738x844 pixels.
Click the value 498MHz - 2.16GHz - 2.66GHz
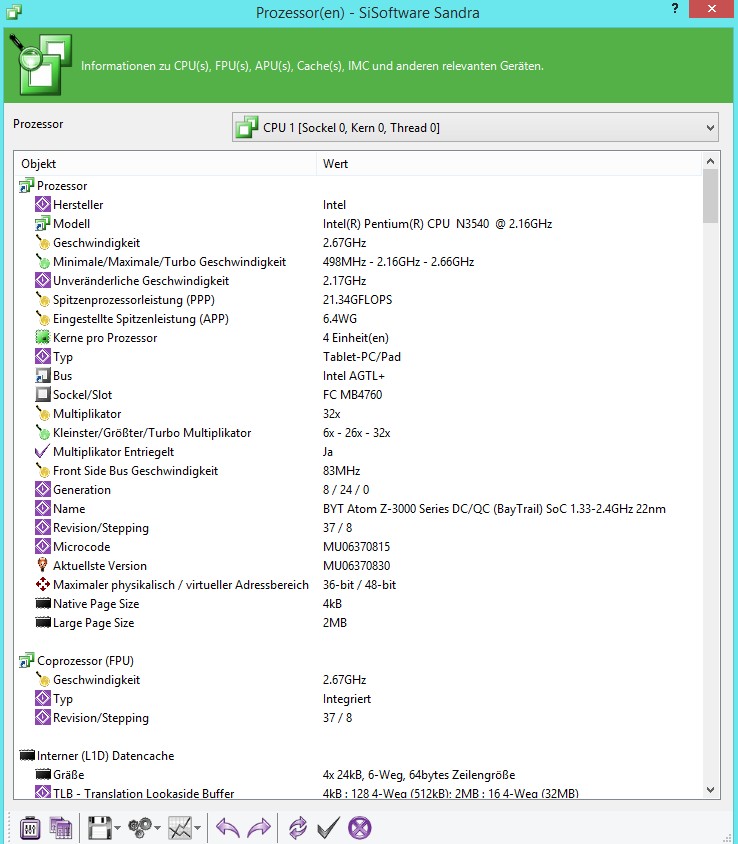click(398, 262)
